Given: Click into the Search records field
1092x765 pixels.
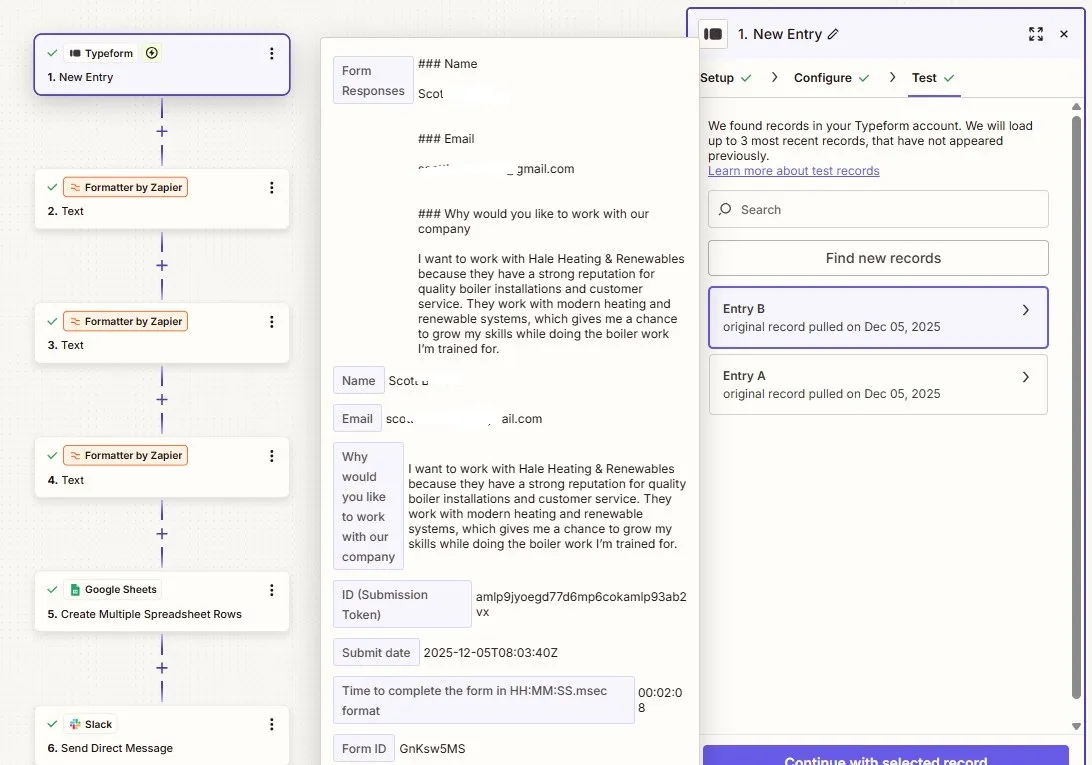Looking at the screenshot, I should pos(878,209).
